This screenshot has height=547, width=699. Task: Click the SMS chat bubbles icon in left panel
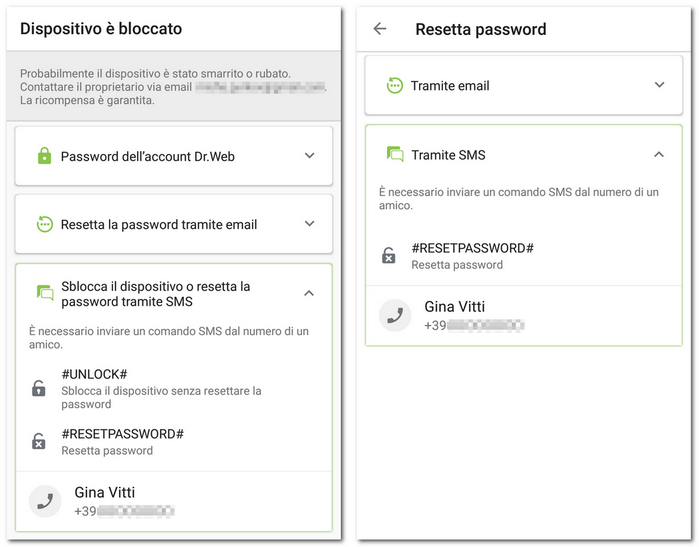(45, 293)
